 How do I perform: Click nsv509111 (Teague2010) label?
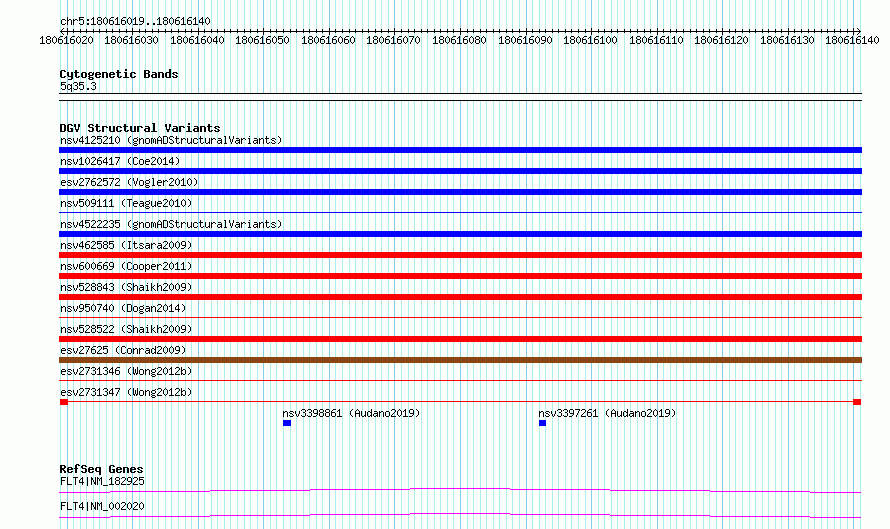point(126,203)
